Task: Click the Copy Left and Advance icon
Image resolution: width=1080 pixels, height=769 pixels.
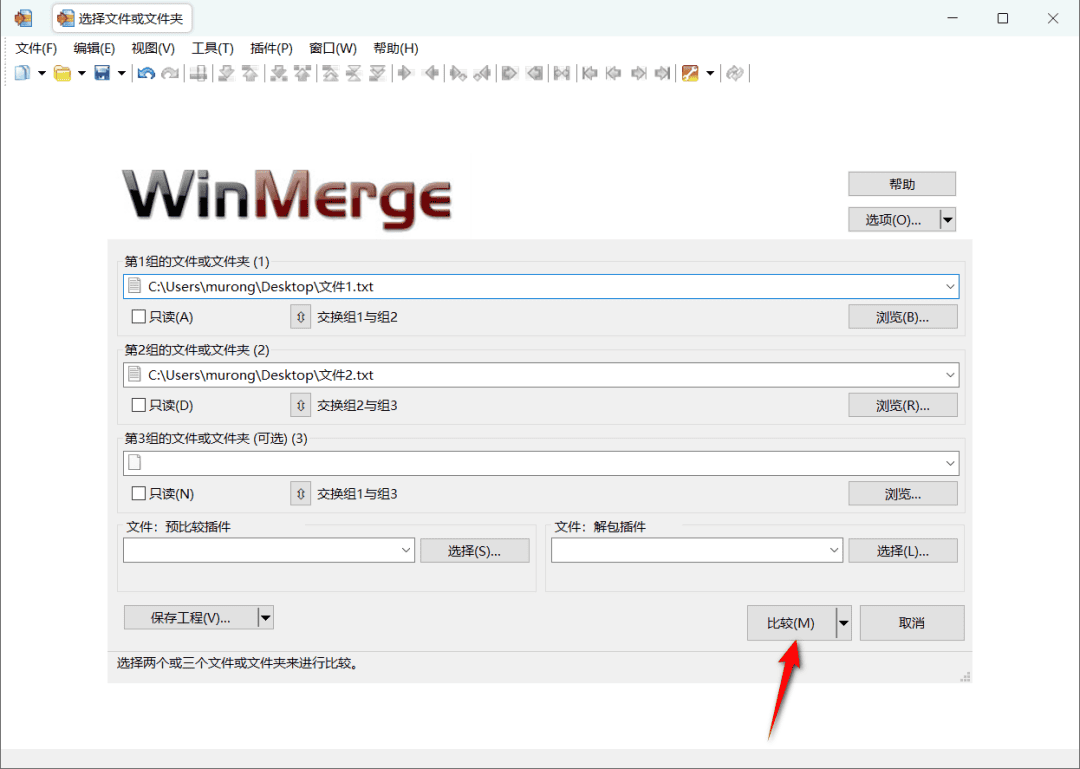Action: point(482,72)
